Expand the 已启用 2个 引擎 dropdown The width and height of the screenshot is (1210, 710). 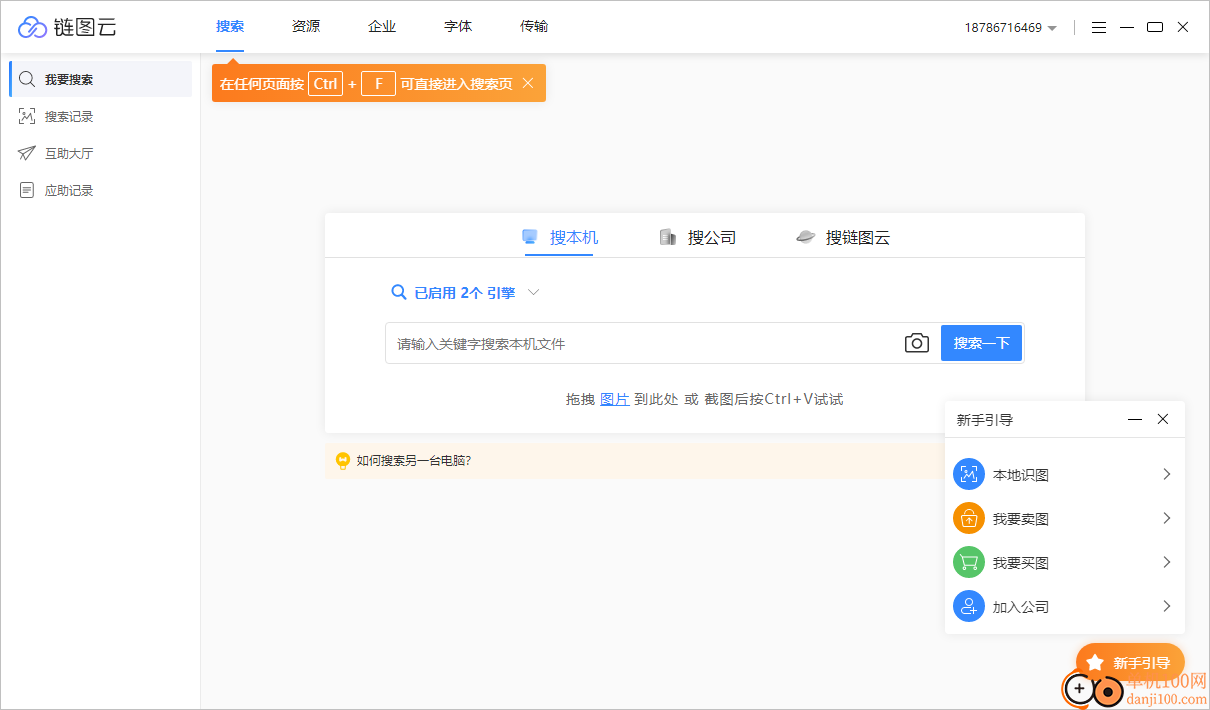(465, 292)
